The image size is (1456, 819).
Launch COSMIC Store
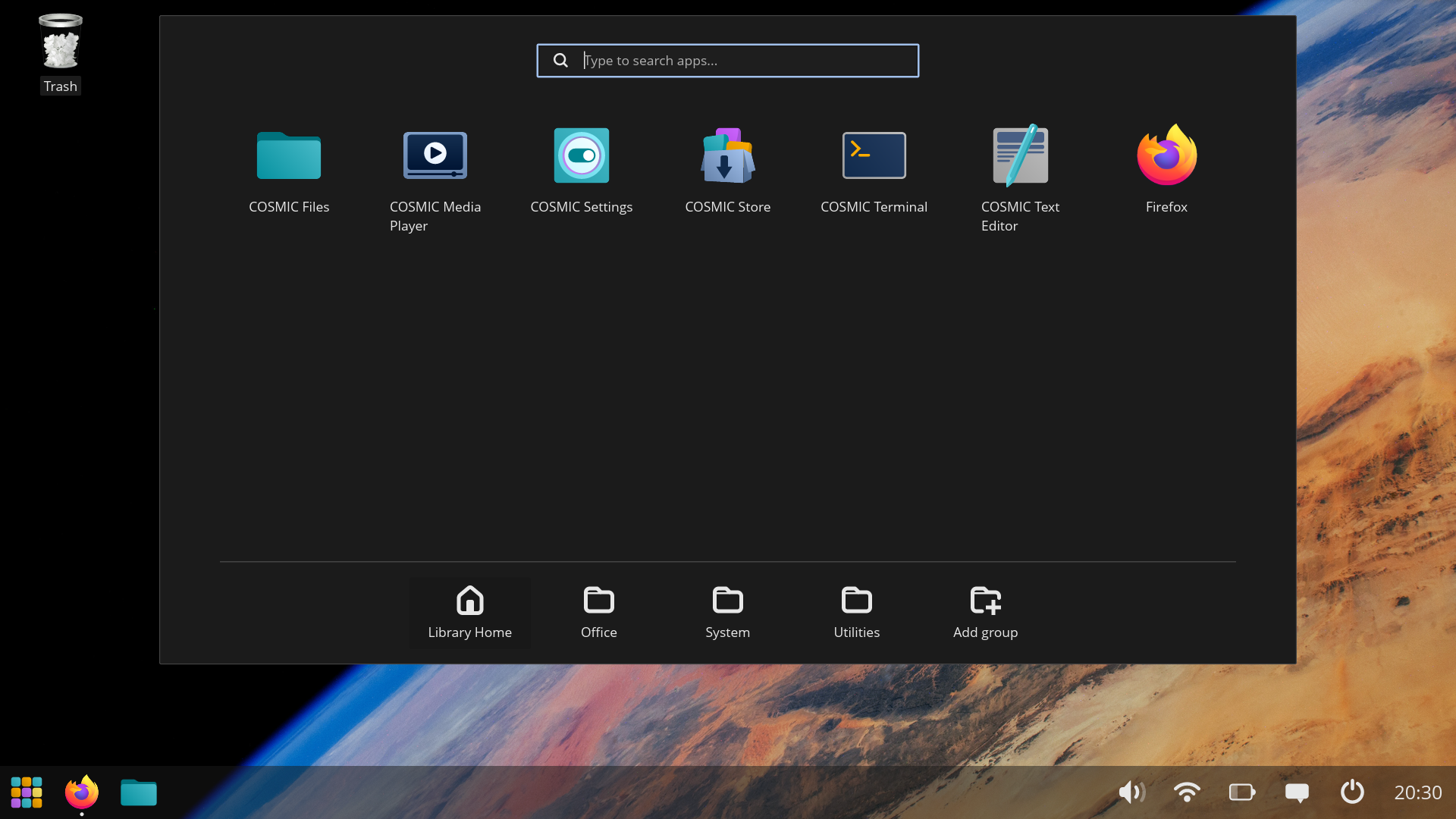pos(728,155)
